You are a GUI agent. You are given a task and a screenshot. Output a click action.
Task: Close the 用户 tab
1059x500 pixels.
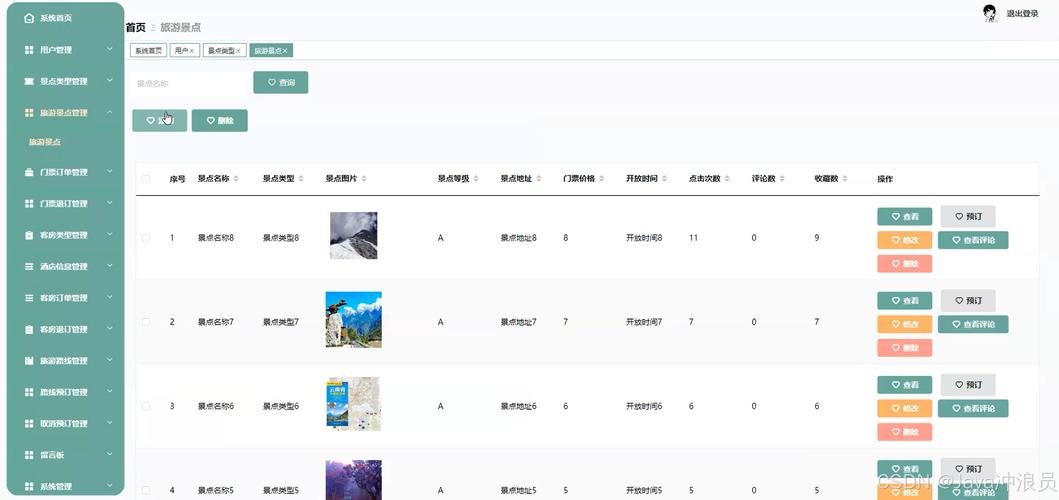point(192,51)
